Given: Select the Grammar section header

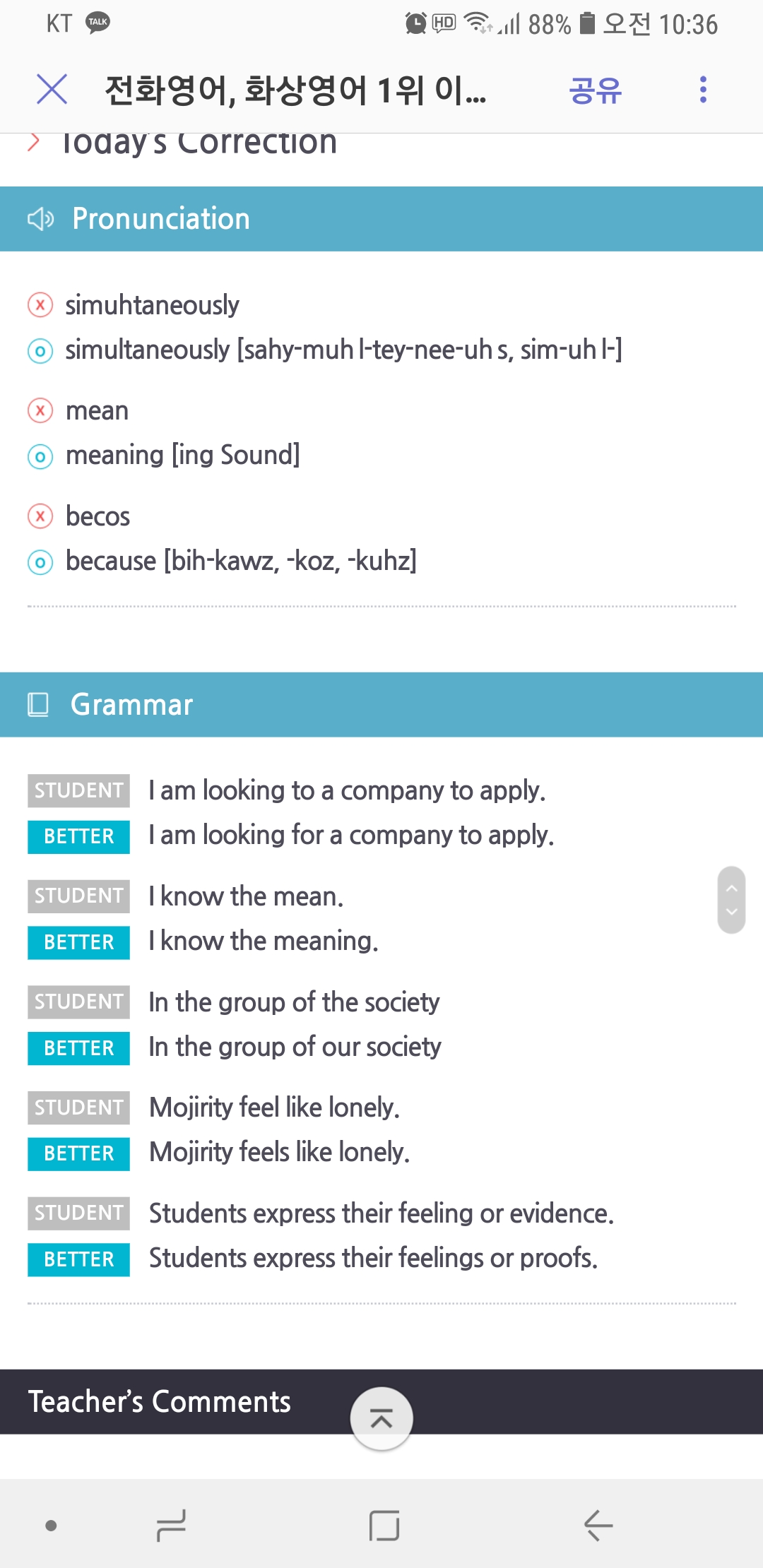Looking at the screenshot, I should 381,704.
